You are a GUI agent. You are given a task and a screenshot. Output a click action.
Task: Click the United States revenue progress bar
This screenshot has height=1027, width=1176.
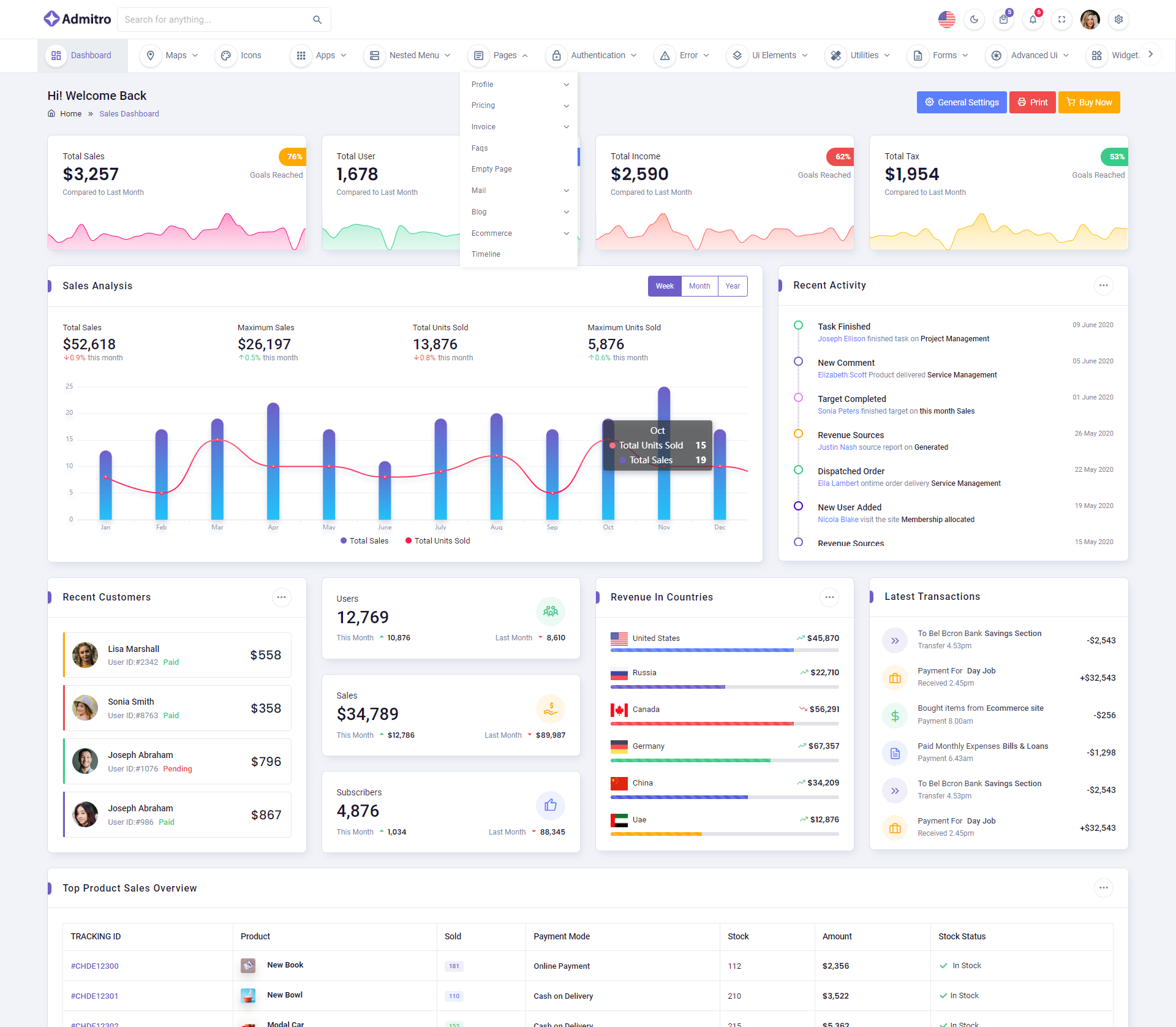[x=724, y=650]
